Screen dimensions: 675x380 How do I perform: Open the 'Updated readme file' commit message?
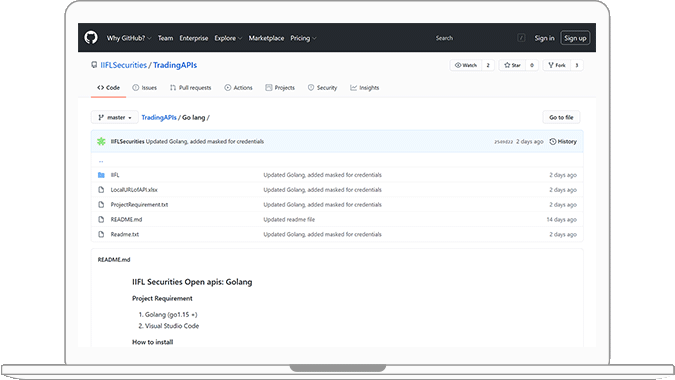[289, 219]
